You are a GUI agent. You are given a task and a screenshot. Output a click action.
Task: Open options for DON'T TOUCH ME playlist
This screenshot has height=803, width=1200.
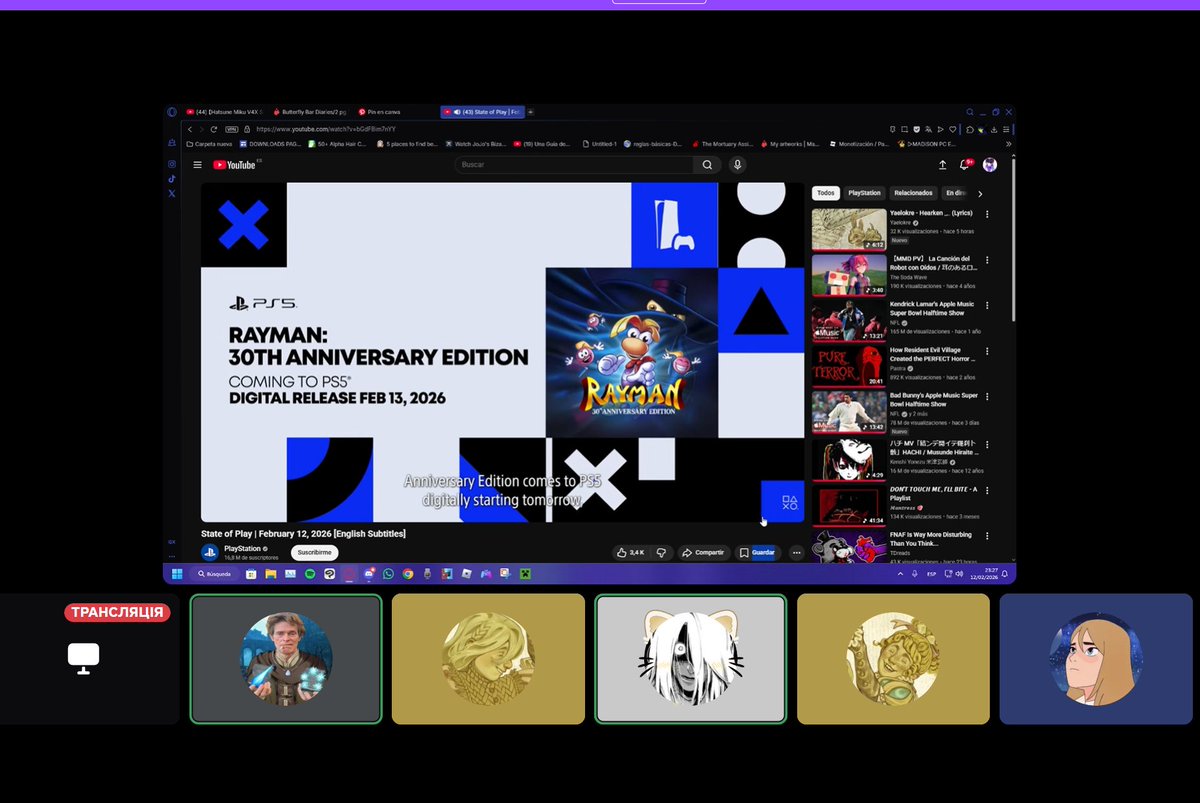click(x=987, y=489)
